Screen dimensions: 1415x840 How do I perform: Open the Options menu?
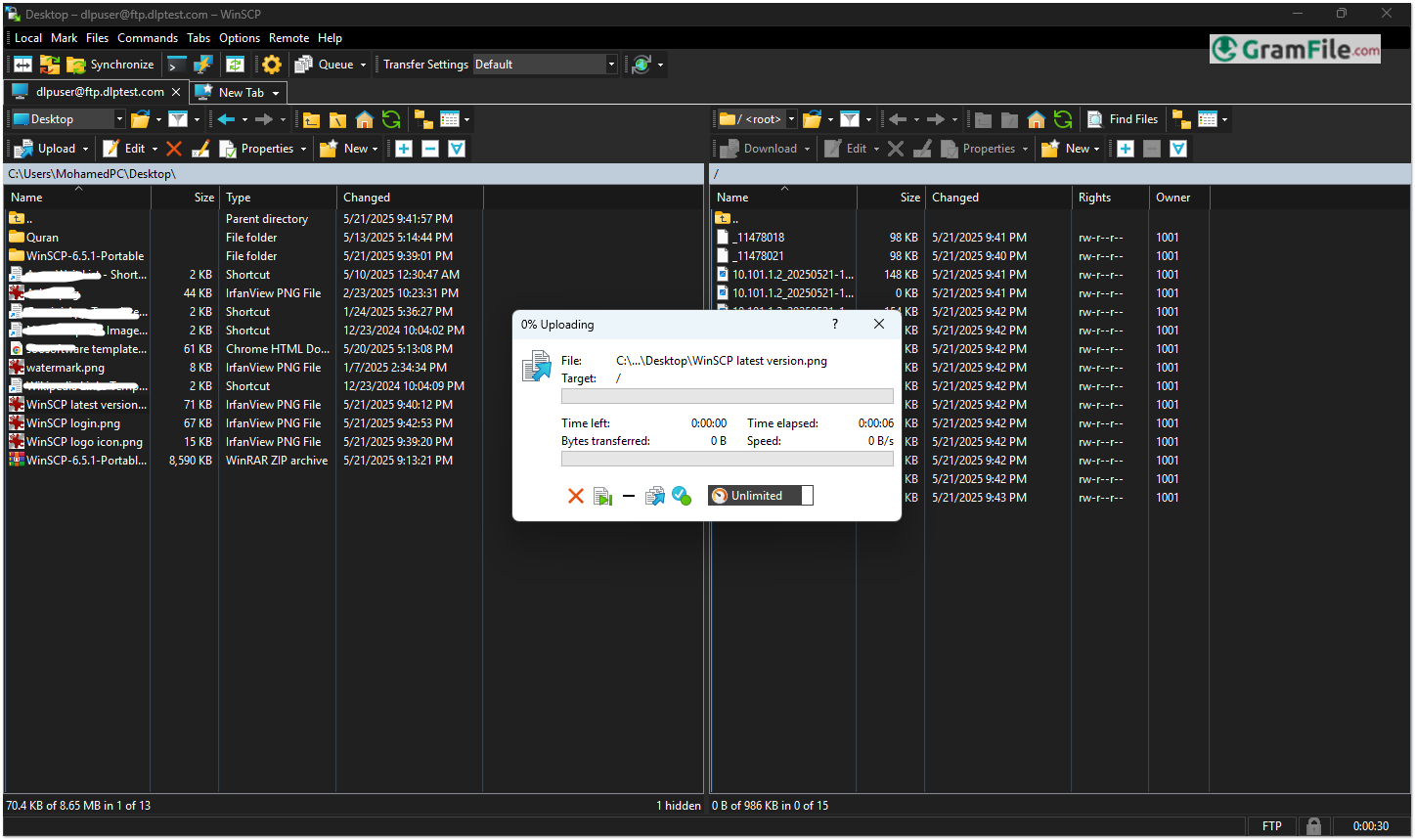pyautogui.click(x=240, y=38)
